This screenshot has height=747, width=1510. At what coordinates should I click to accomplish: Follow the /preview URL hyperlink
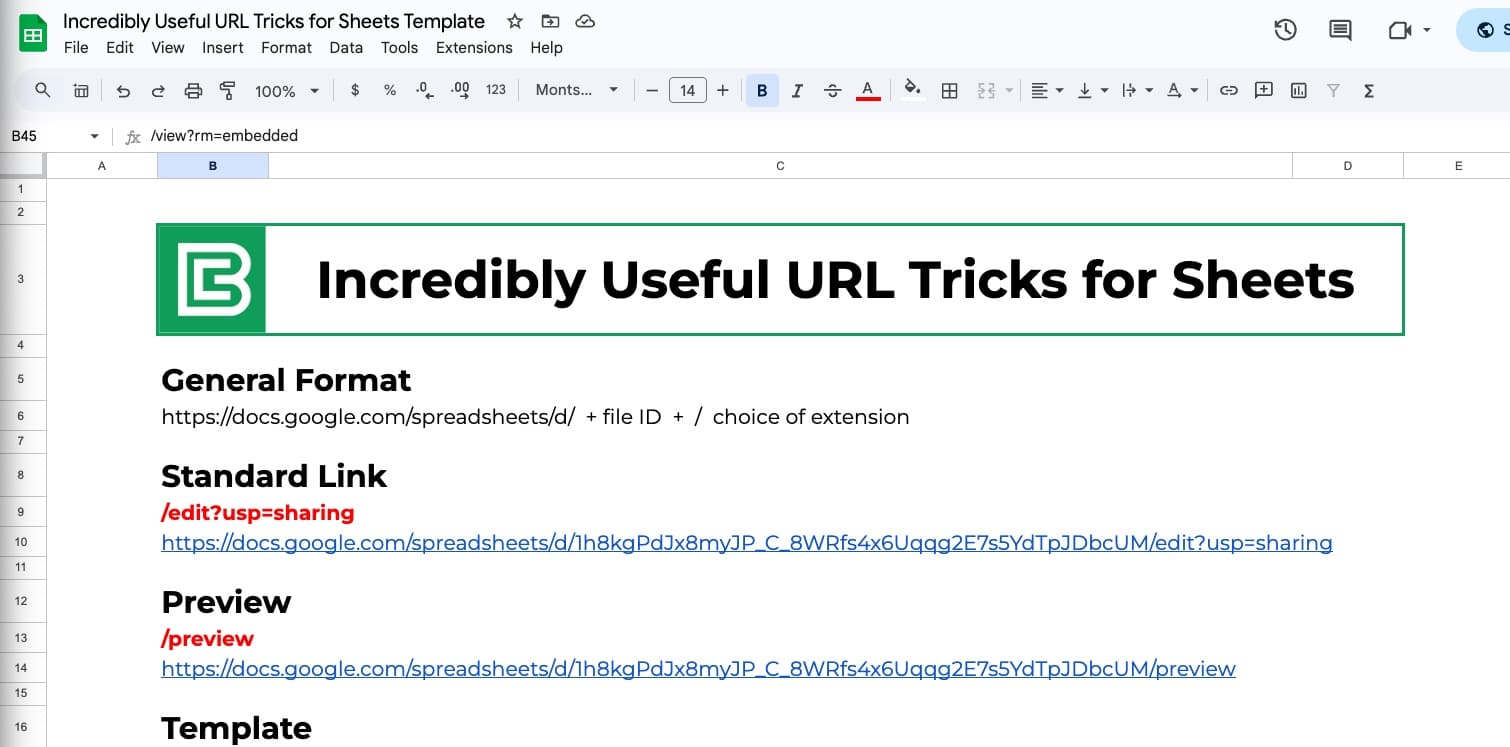[698, 669]
